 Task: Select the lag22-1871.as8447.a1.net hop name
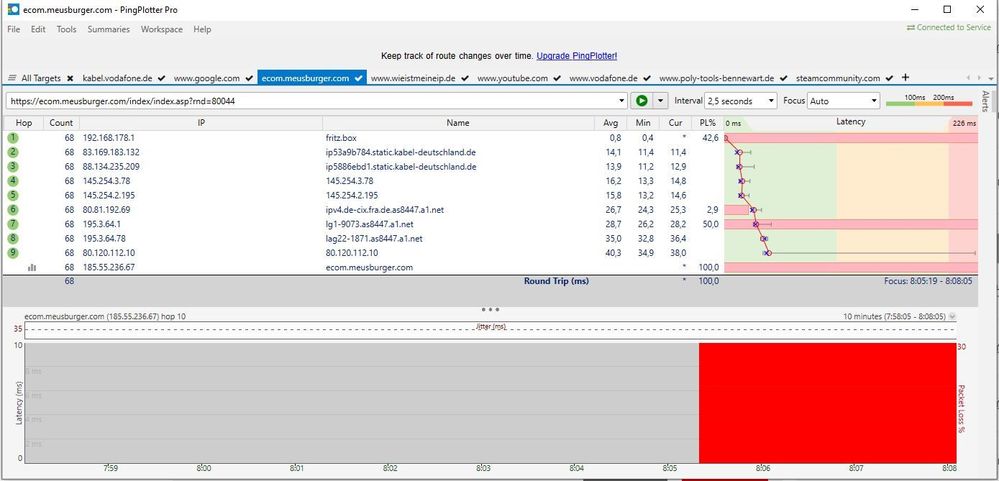click(374, 239)
